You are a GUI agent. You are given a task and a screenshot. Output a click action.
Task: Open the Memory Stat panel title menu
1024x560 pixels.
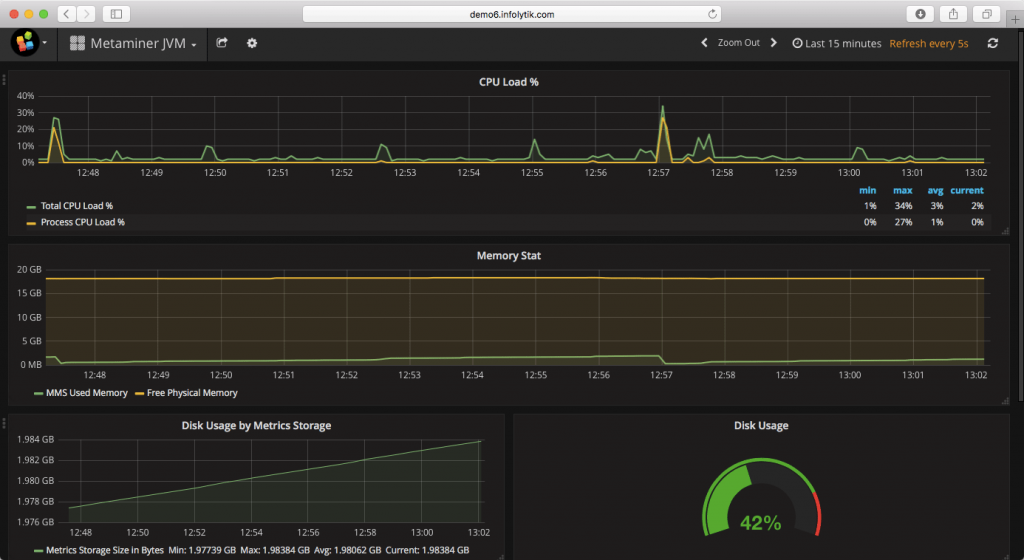click(x=508, y=256)
